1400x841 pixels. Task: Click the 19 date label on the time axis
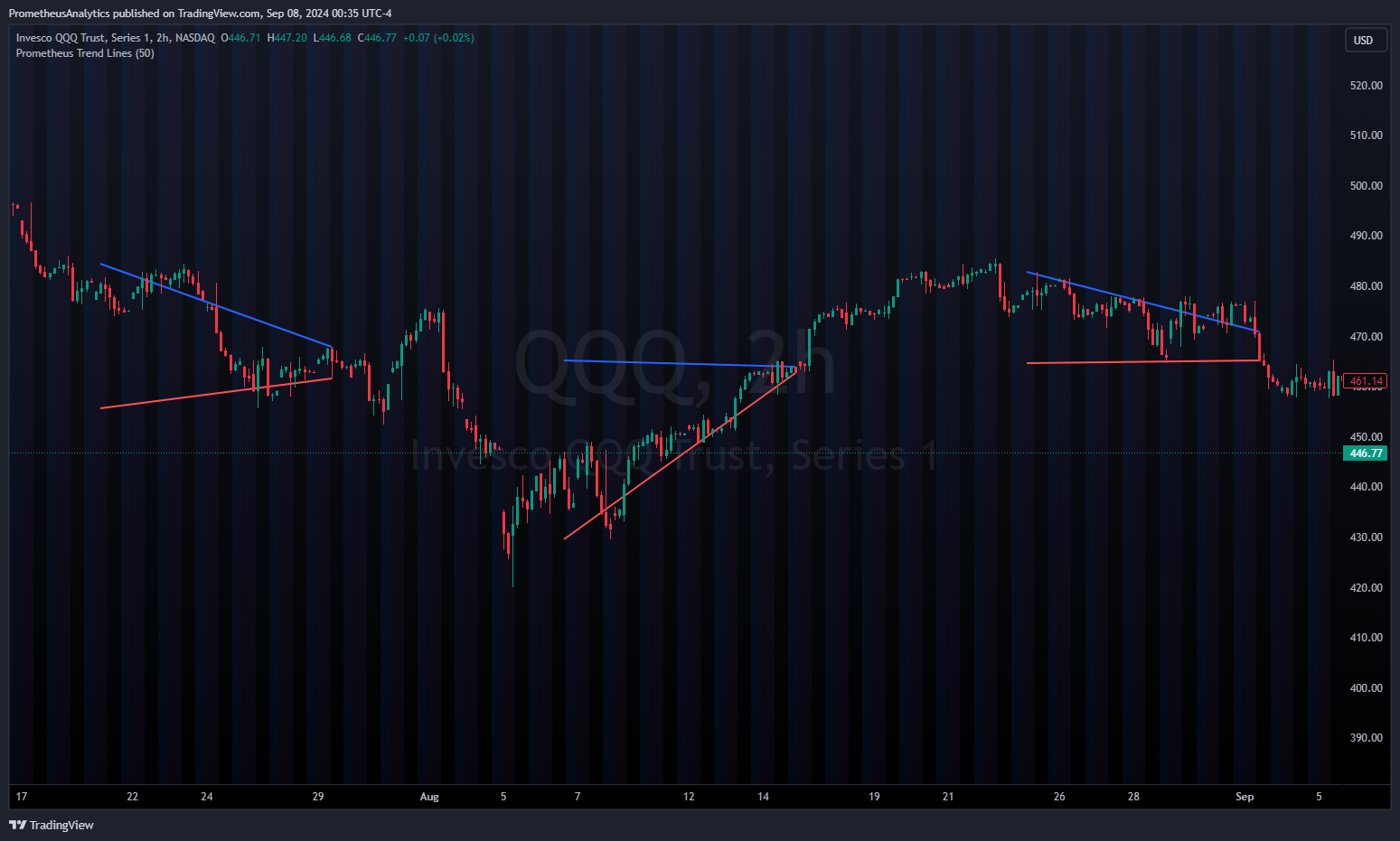(874, 797)
